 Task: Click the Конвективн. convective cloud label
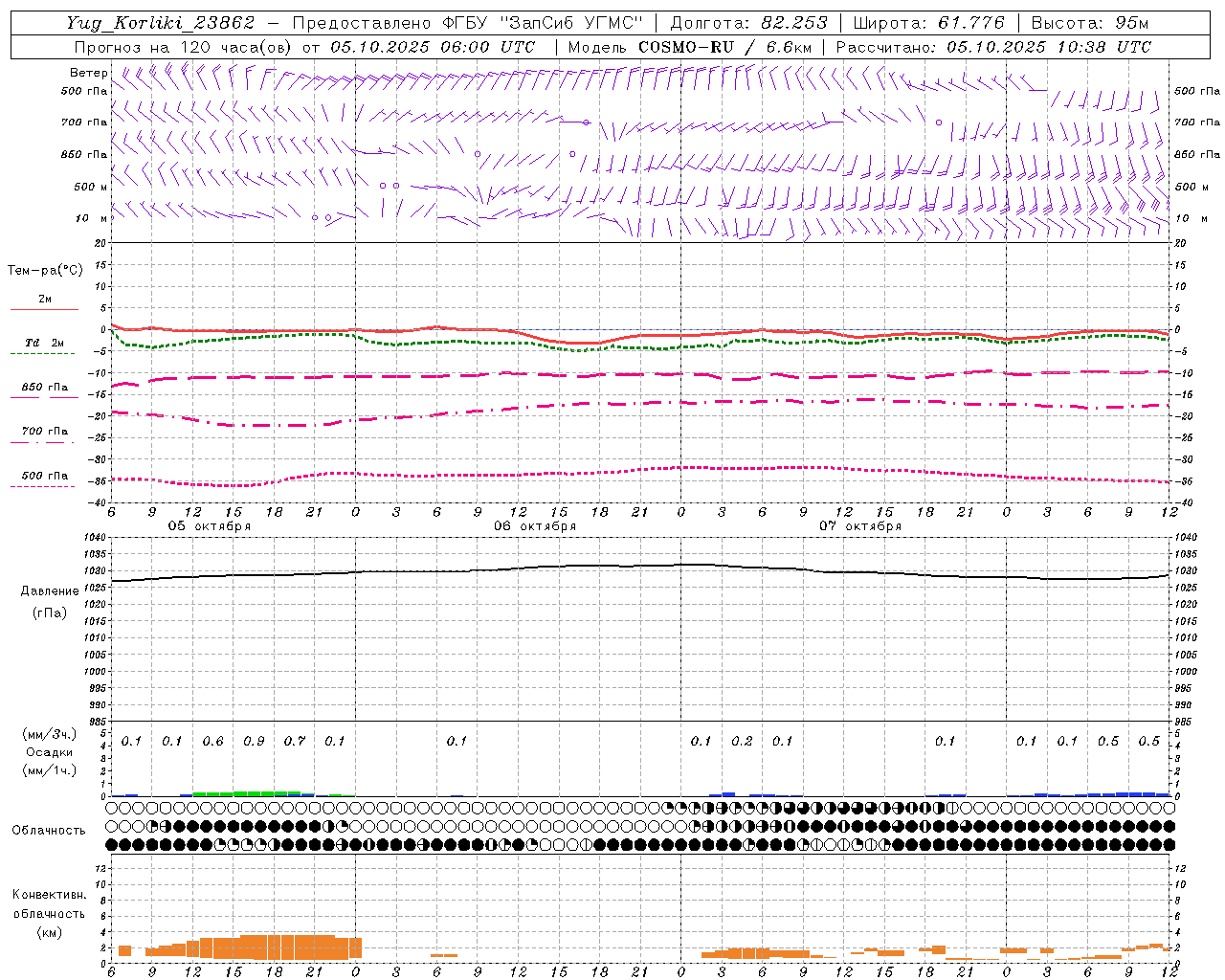coord(50,895)
